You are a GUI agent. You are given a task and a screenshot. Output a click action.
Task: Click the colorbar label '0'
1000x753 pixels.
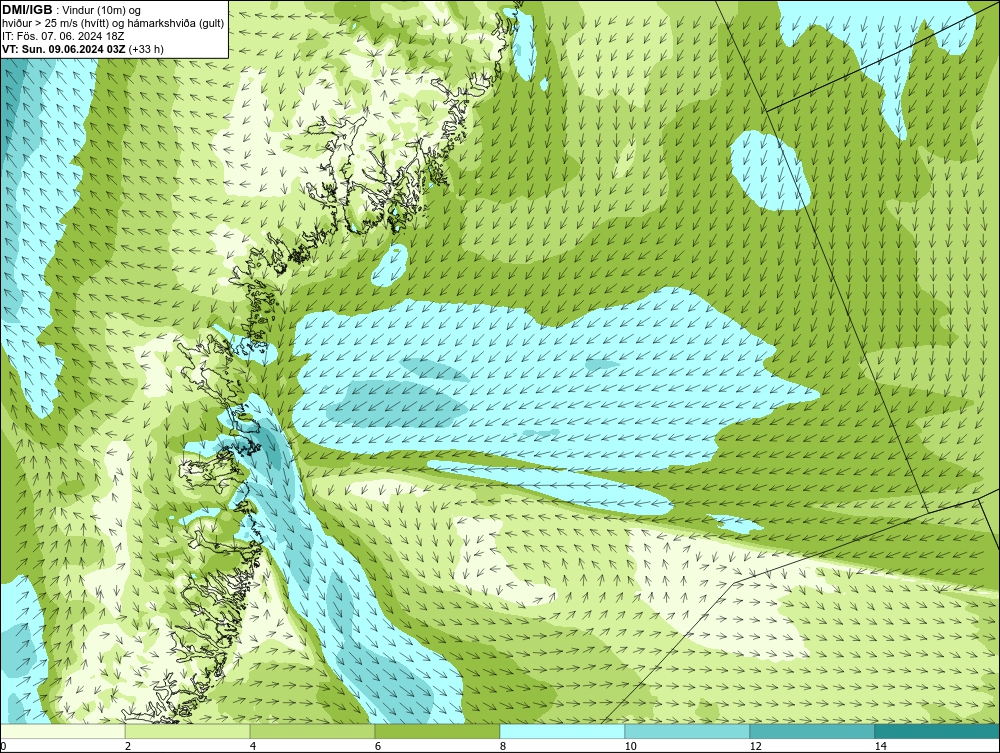point(3,747)
